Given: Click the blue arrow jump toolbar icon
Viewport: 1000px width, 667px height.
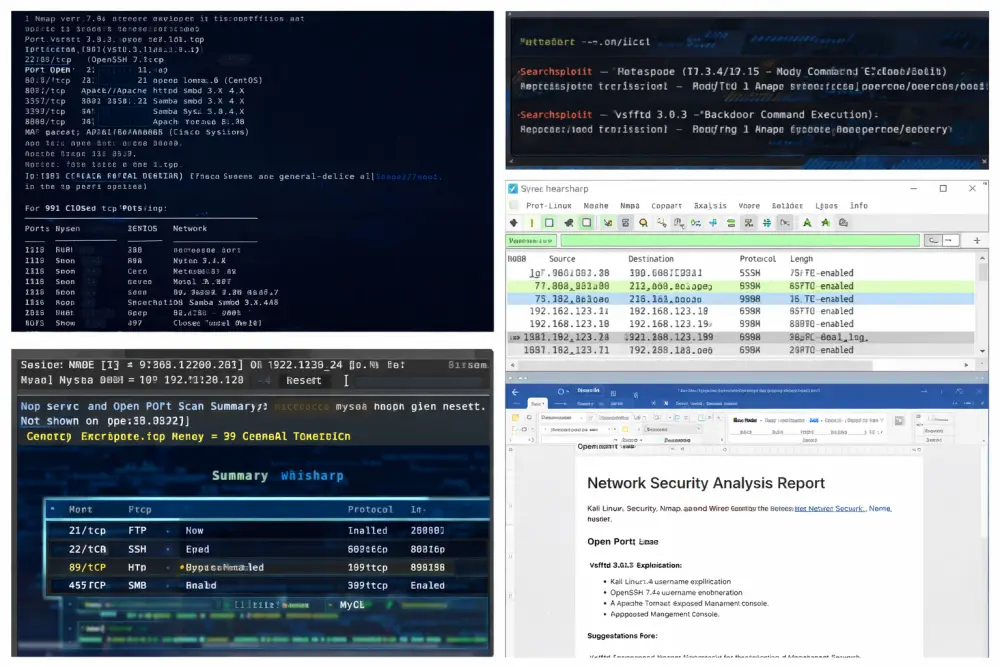Looking at the screenshot, I should point(713,223).
